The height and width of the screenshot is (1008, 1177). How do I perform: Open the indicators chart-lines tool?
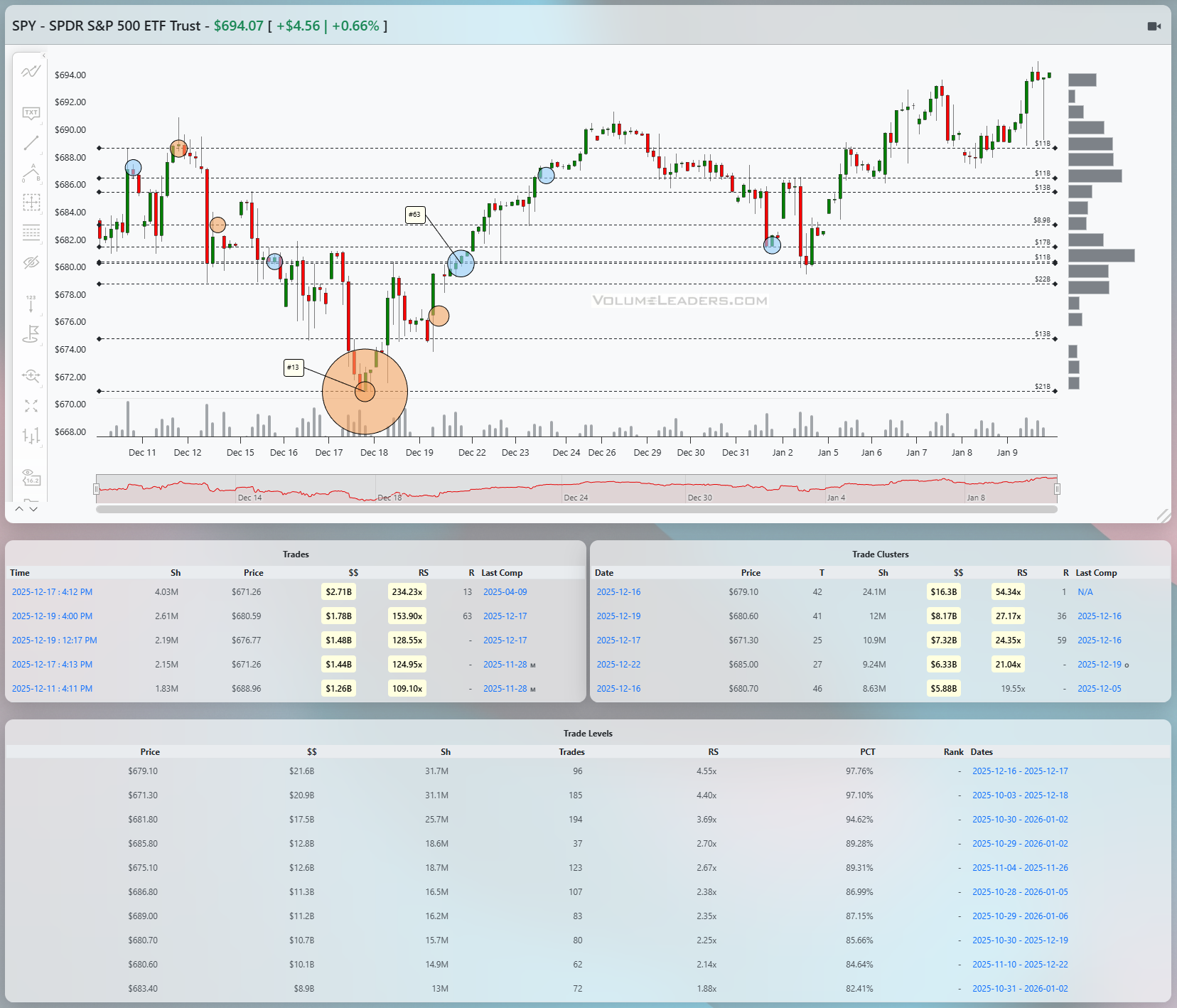[31, 72]
